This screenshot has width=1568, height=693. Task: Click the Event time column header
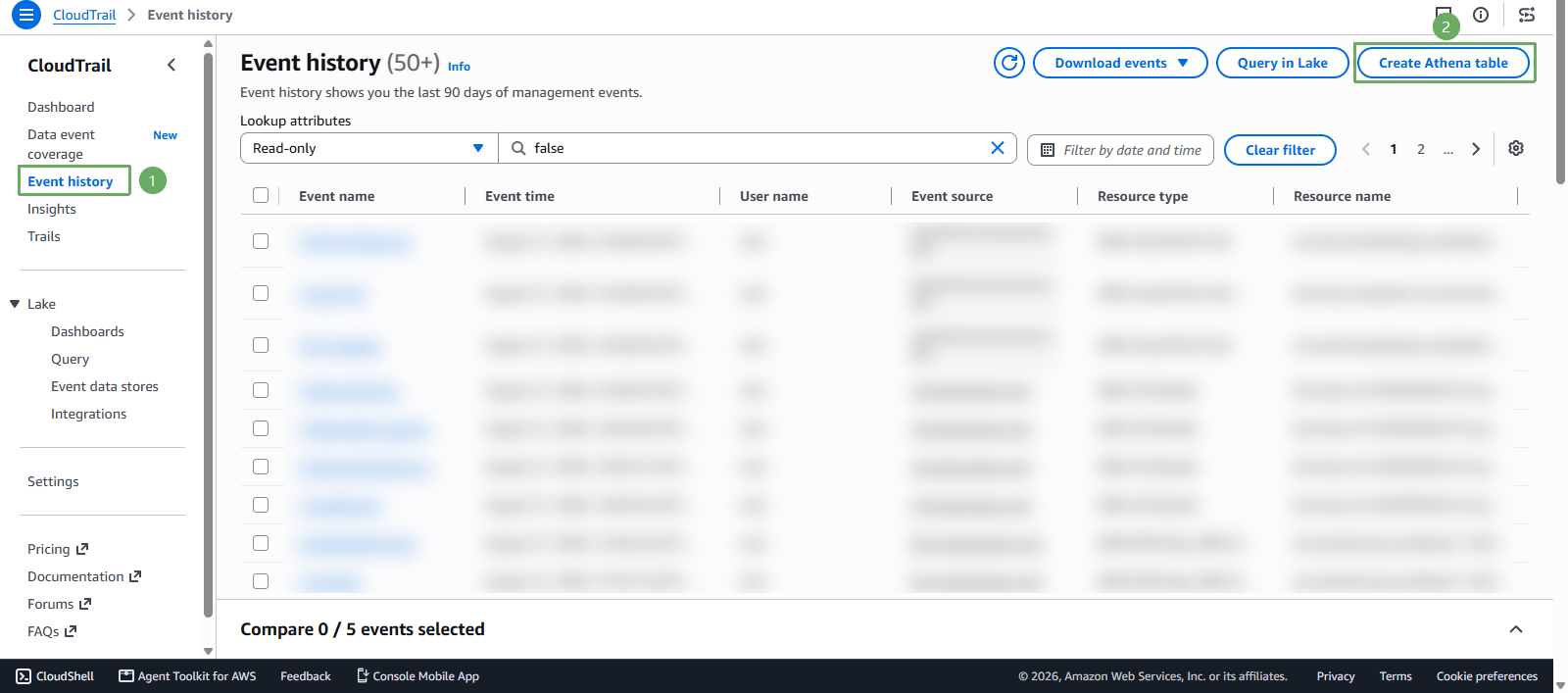[x=519, y=196]
